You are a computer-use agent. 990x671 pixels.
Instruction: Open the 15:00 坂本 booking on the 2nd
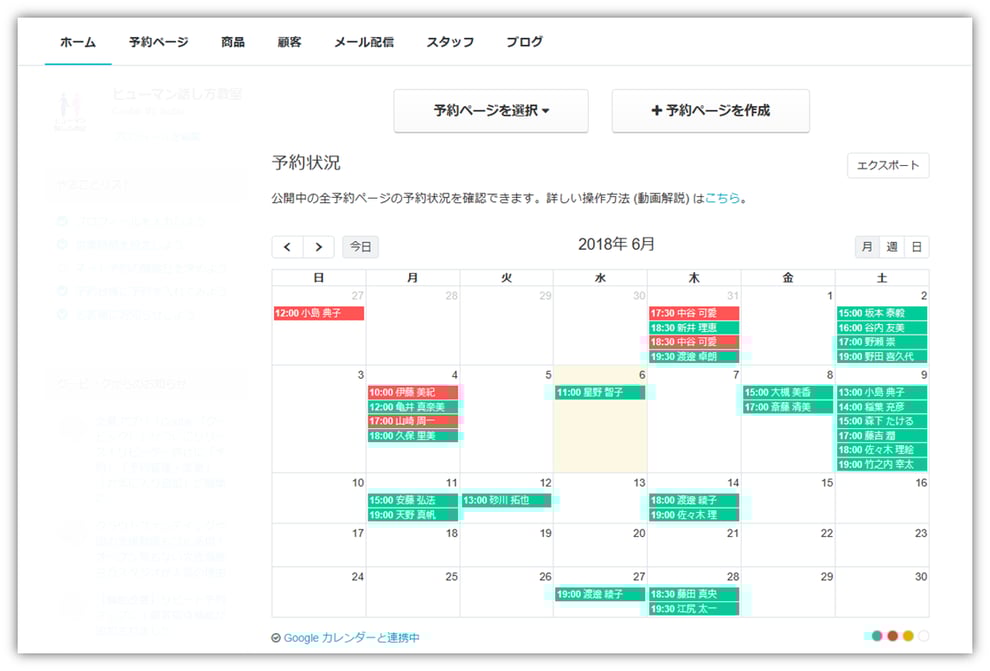point(882,313)
